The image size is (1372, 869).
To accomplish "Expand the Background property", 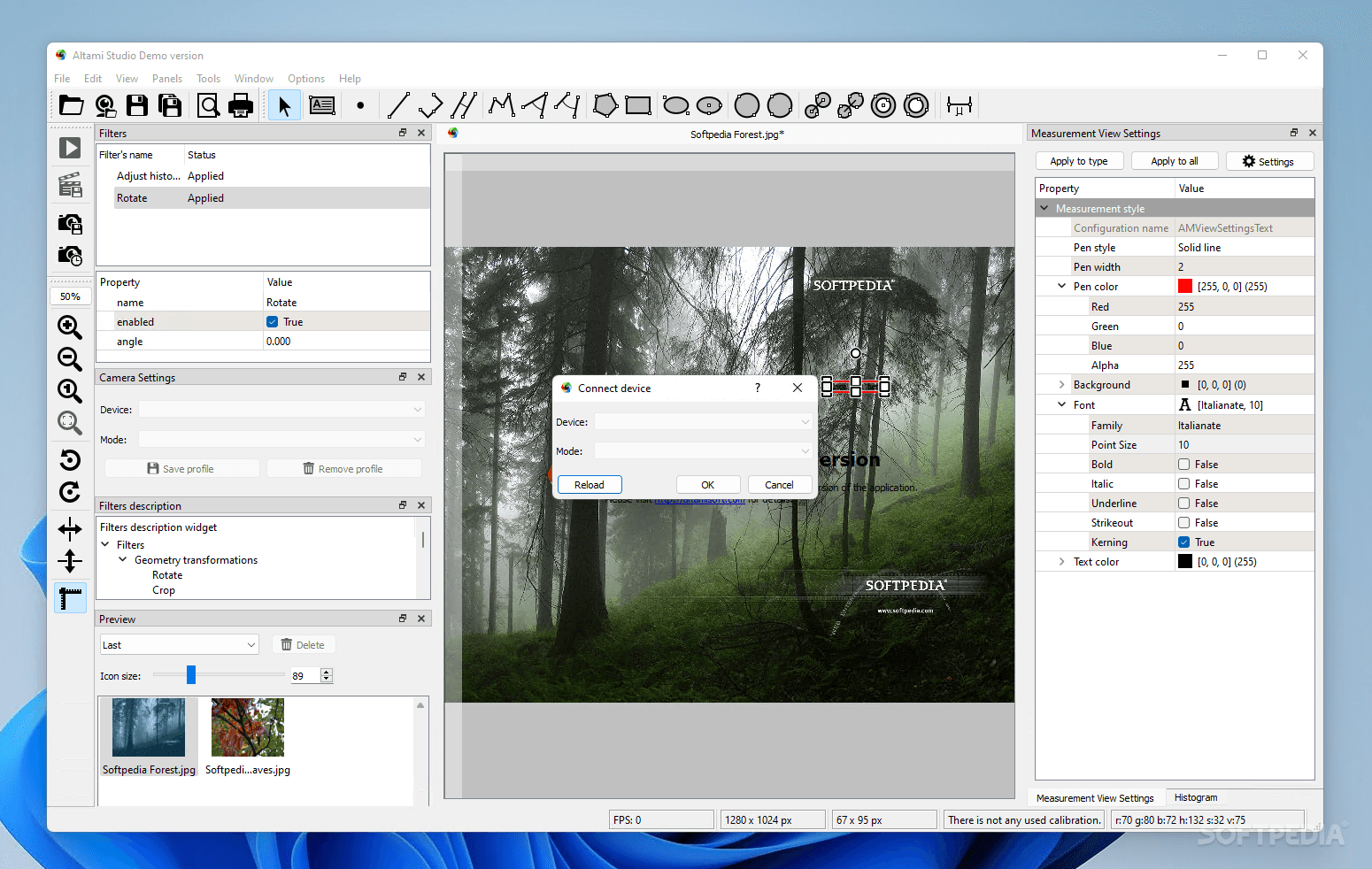I will (1061, 385).
